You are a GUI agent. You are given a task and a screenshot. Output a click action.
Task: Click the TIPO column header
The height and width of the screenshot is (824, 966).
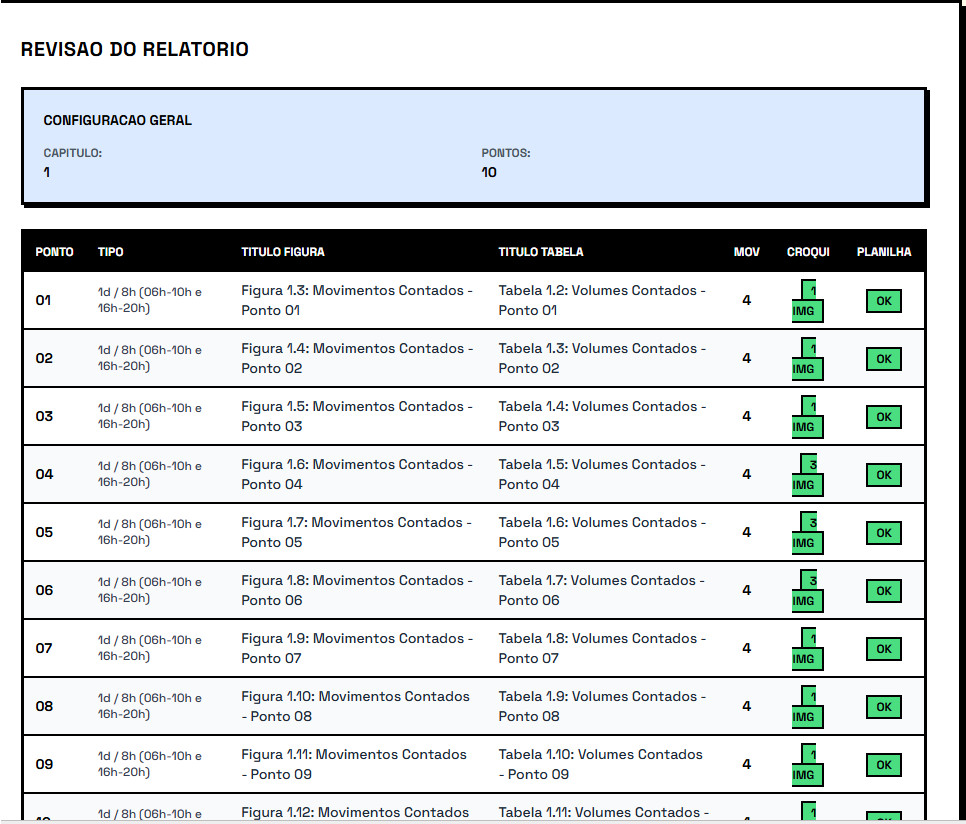[x=110, y=252]
